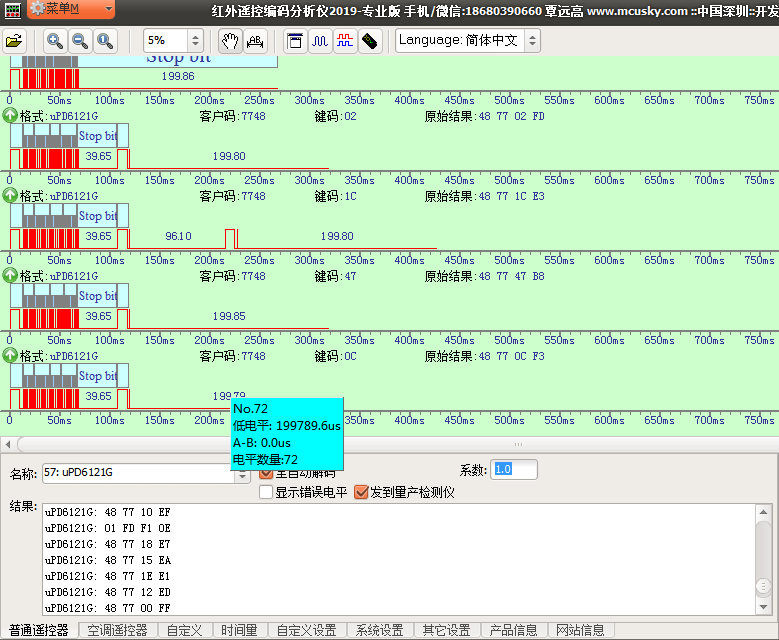
Task: Click green arrow icon on key code 47 row
Action: (x=10, y=275)
